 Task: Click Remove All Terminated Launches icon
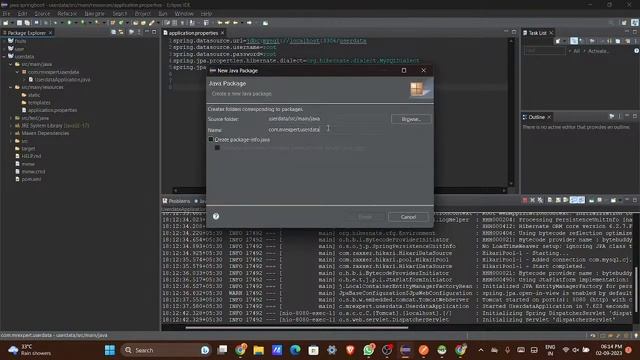tap(540, 200)
